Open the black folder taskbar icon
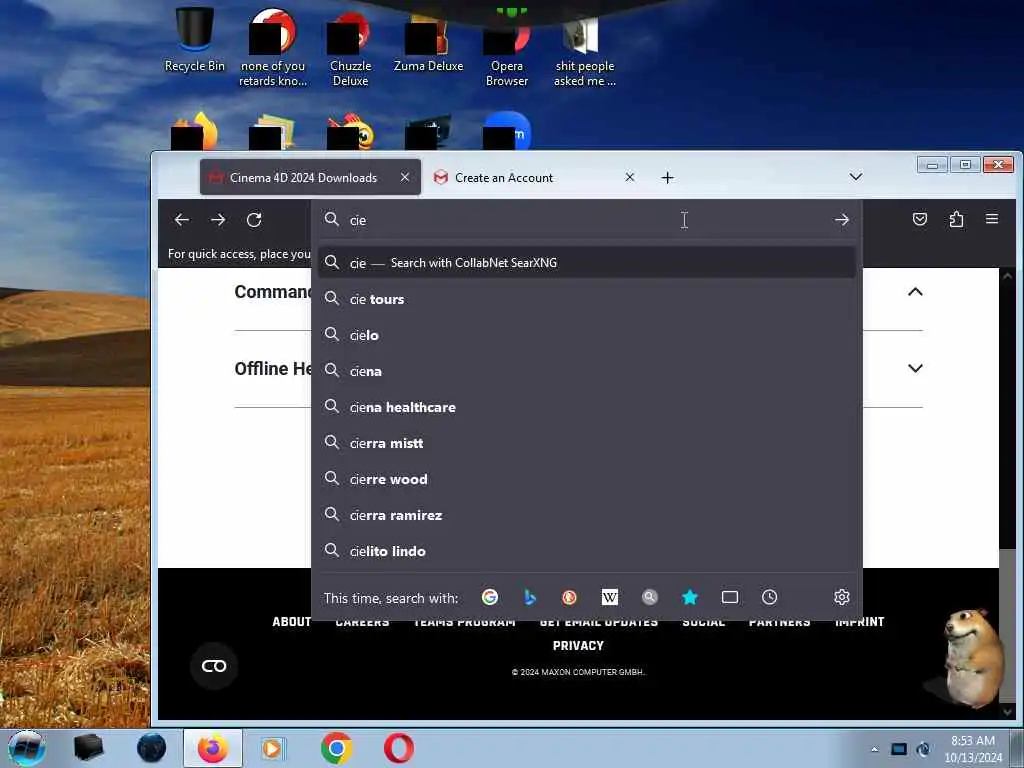The image size is (1024, 768). (x=89, y=748)
